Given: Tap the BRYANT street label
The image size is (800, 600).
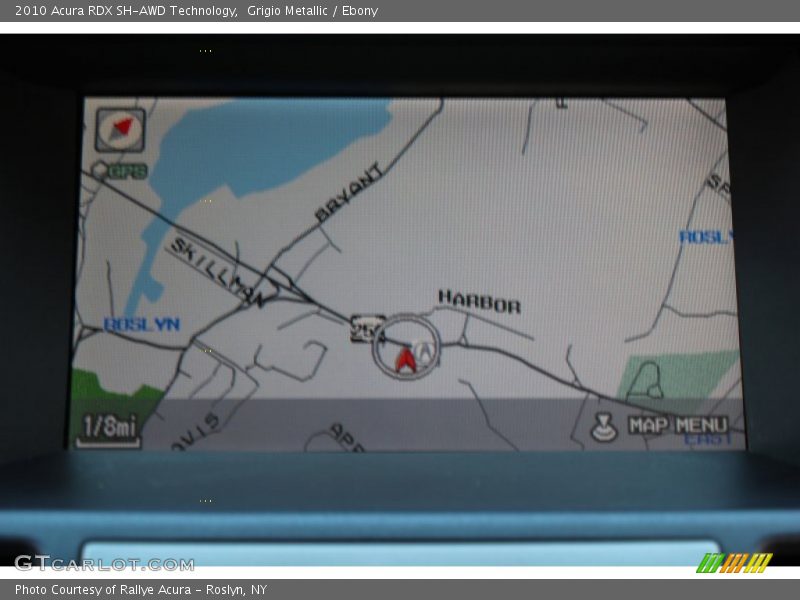Looking at the screenshot, I should click(x=349, y=193).
